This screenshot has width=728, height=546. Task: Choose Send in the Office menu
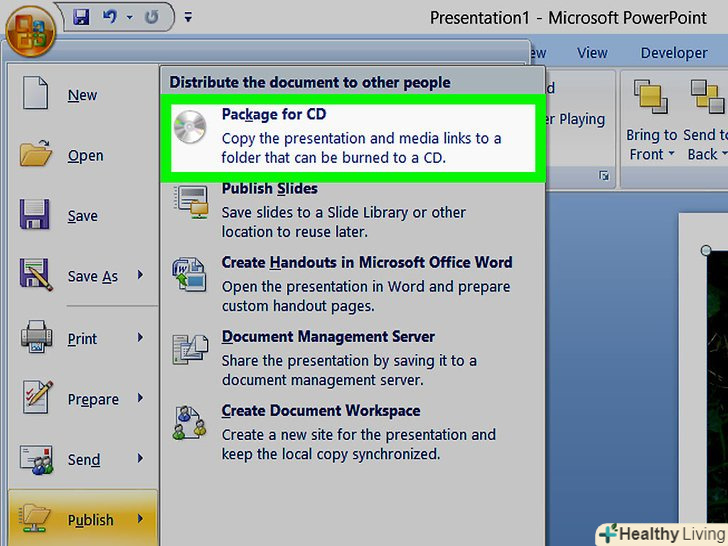84,460
